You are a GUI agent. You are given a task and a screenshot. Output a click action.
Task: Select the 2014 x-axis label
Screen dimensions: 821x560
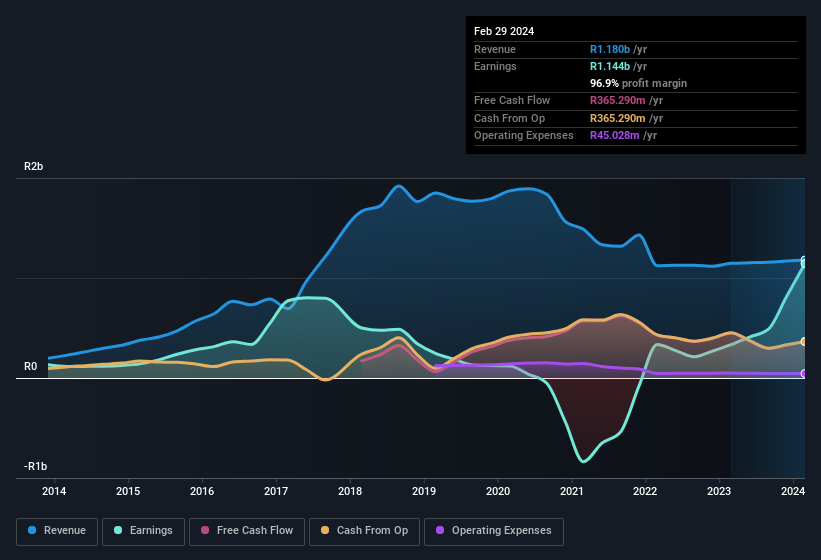[x=54, y=491]
